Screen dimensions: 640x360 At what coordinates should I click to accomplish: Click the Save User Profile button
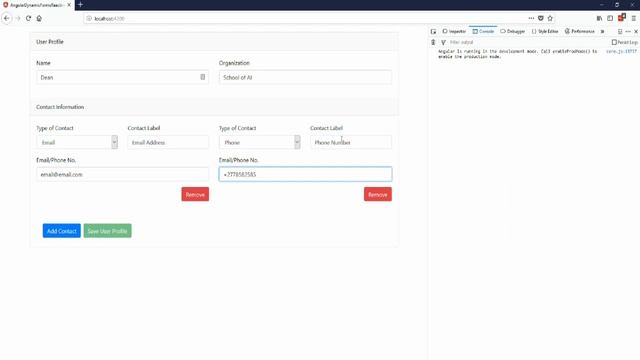[x=107, y=231]
